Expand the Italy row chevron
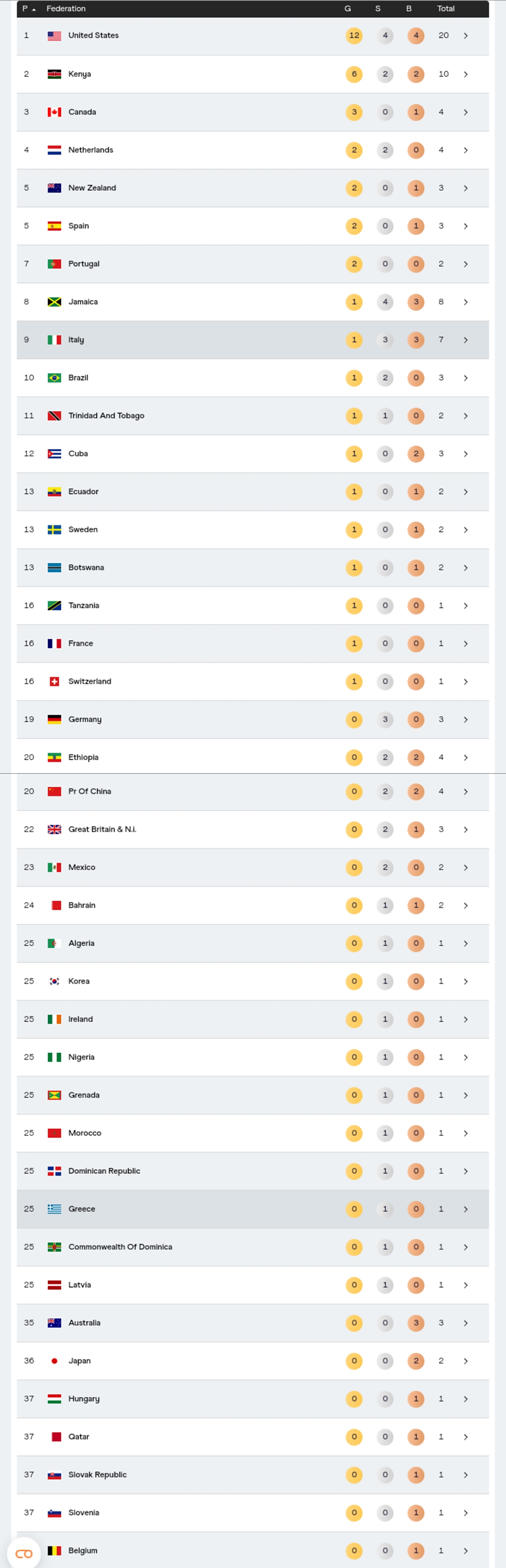Viewport: 506px width, 1568px height. tap(466, 340)
